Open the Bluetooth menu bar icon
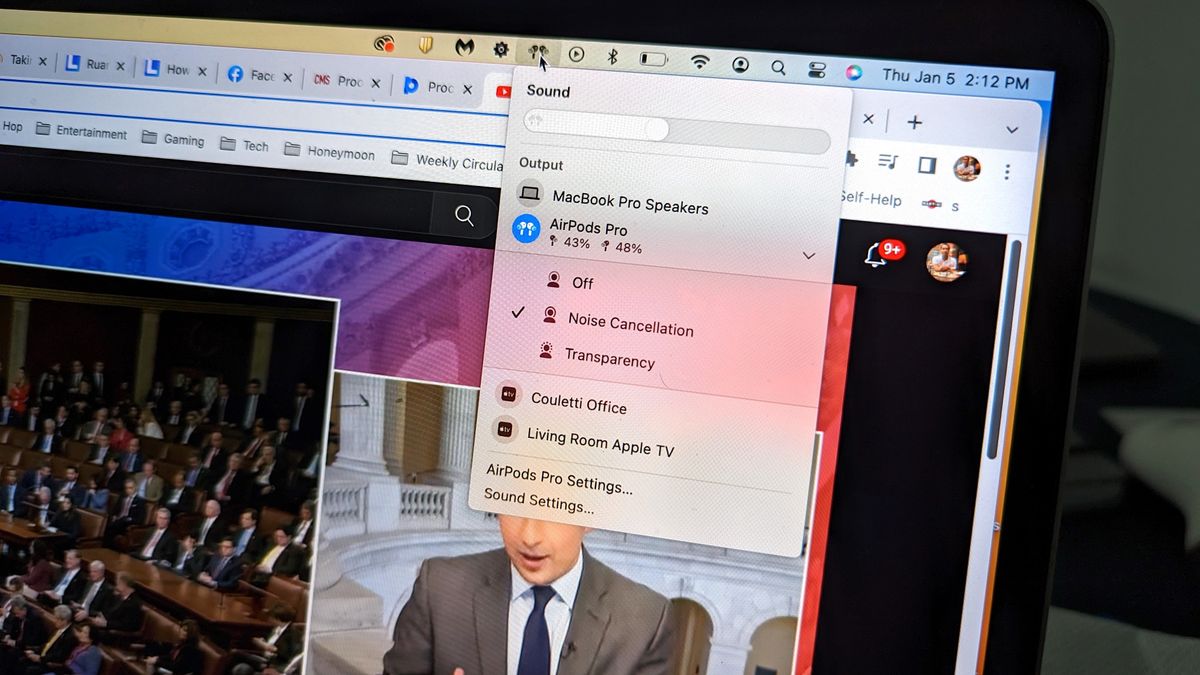The height and width of the screenshot is (675, 1200). point(613,57)
